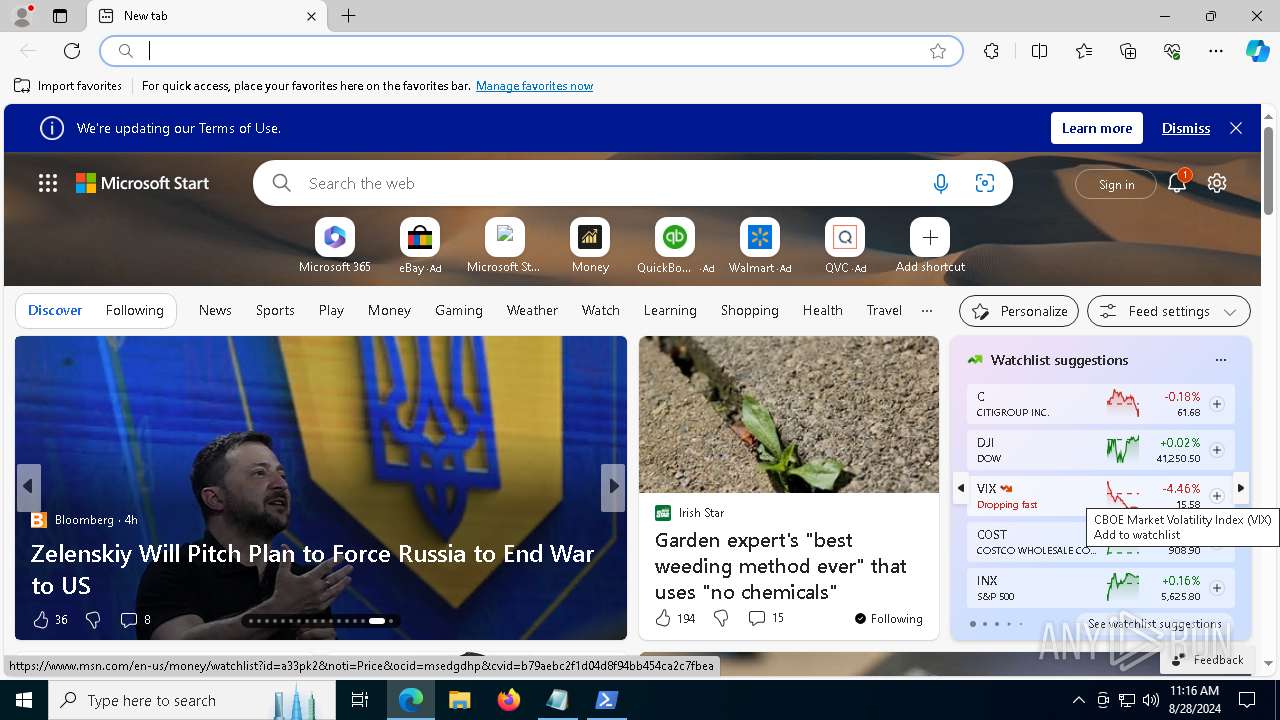Image resolution: width=1280 pixels, height=720 pixels.
Task: Open notifications bell icon
Action: [x=1178, y=182]
